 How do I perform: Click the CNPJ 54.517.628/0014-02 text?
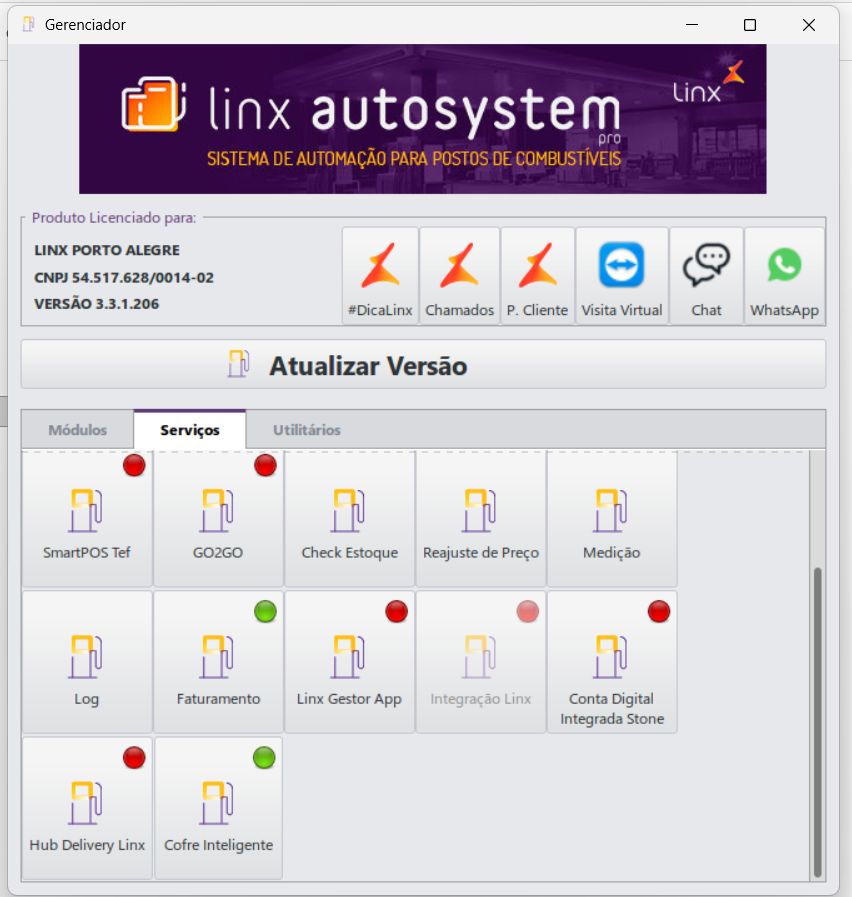pos(124,277)
